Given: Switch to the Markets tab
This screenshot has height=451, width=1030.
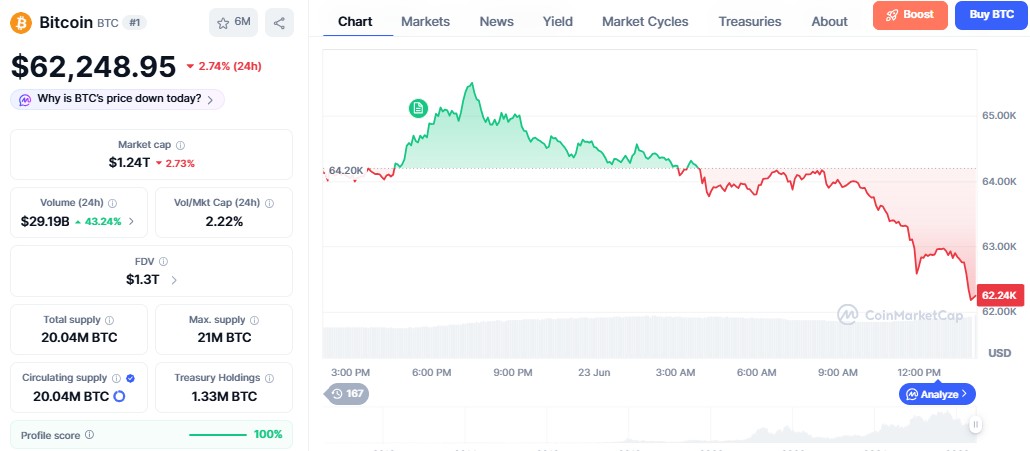Looking at the screenshot, I should [x=426, y=22].
